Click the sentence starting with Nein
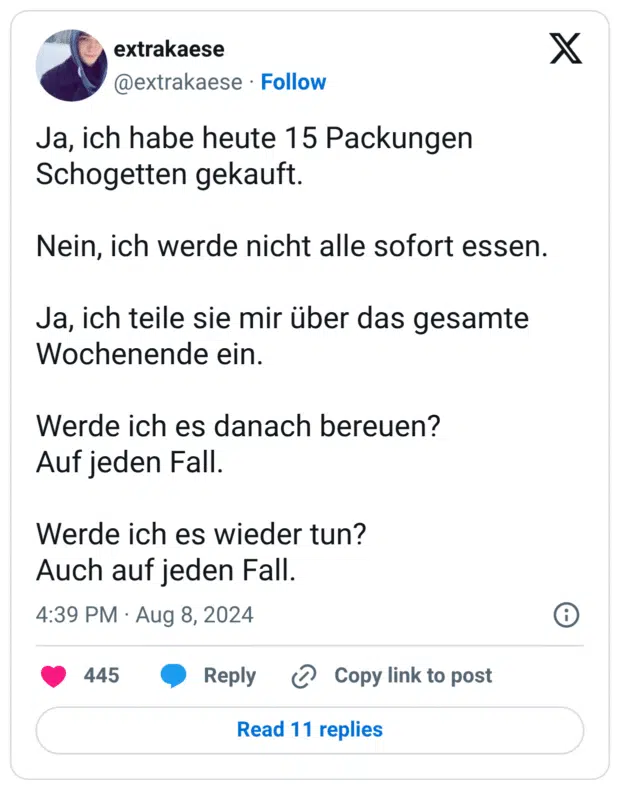The width and height of the screenshot is (620, 790). pos(292,247)
